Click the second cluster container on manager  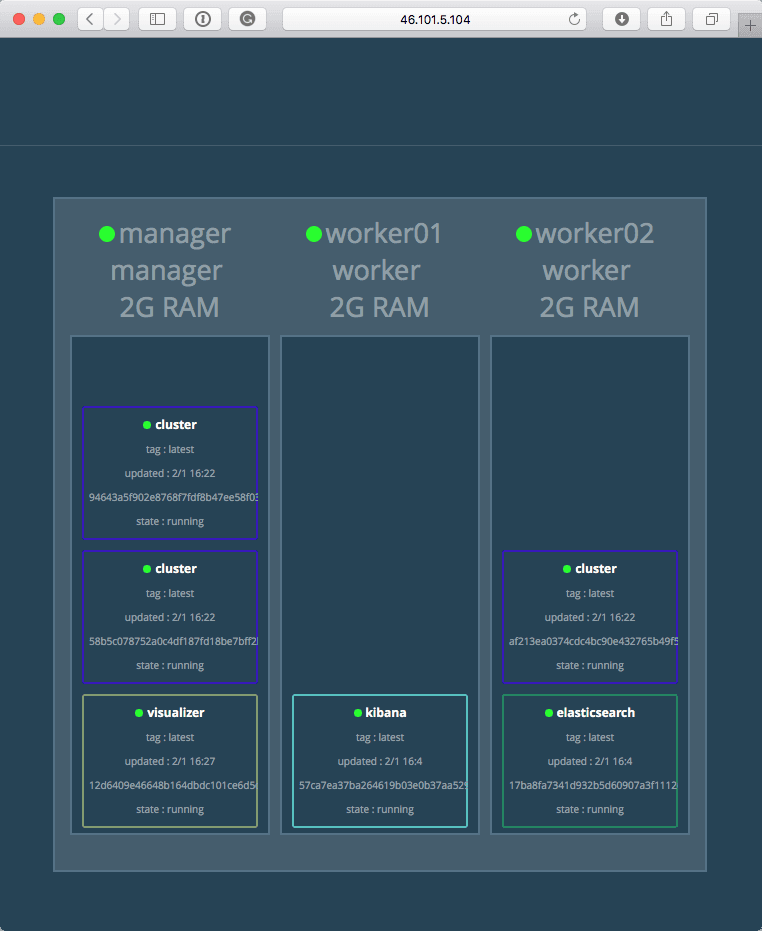coord(170,617)
